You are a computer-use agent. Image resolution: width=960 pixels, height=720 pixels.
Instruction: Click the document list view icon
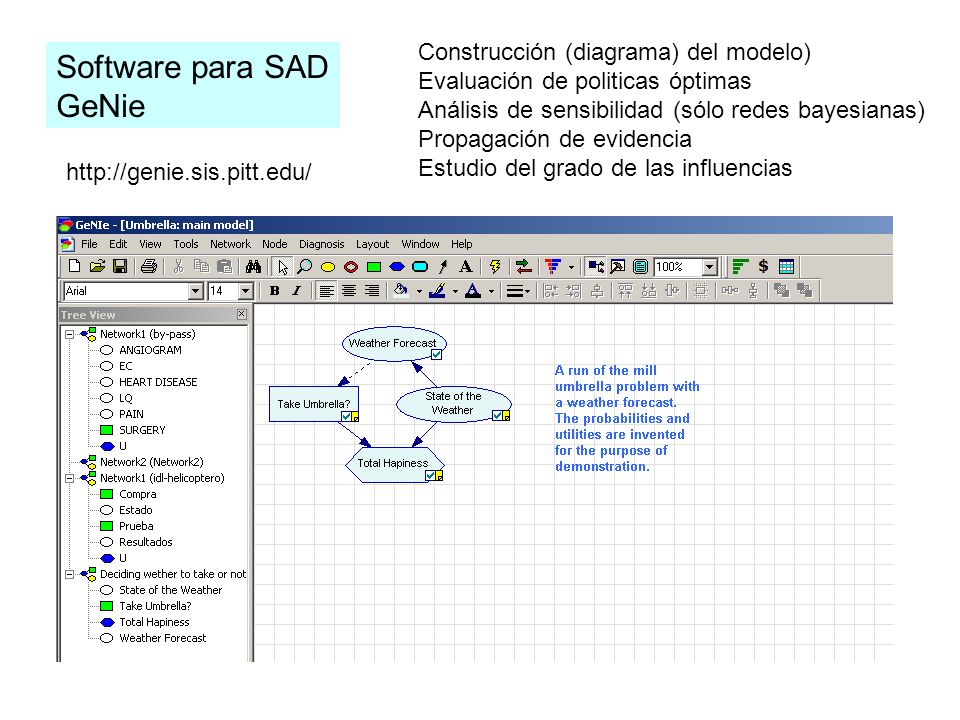pyautogui.click(x=640, y=266)
